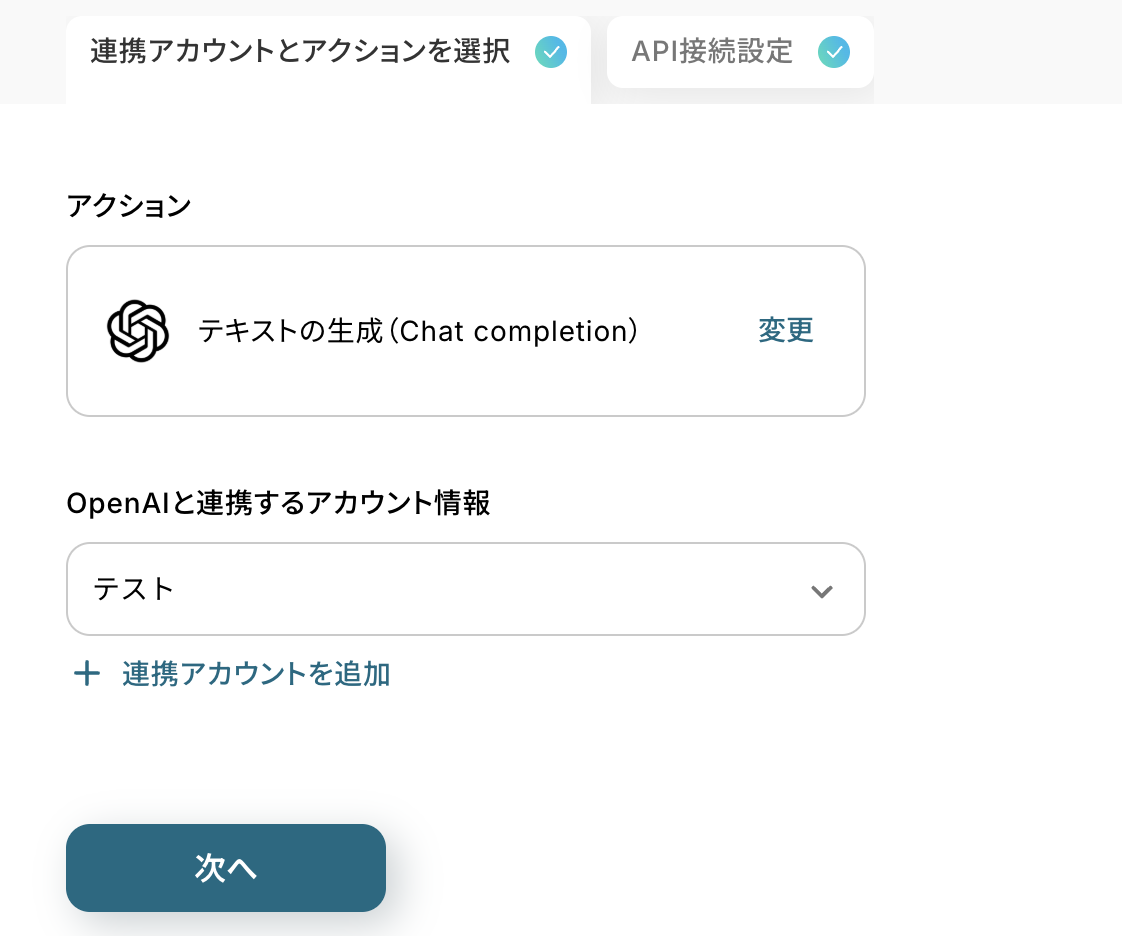Screen dimensions: 1122x936
Task: Click the テキストの生成 action name text
Action: (x=290, y=331)
